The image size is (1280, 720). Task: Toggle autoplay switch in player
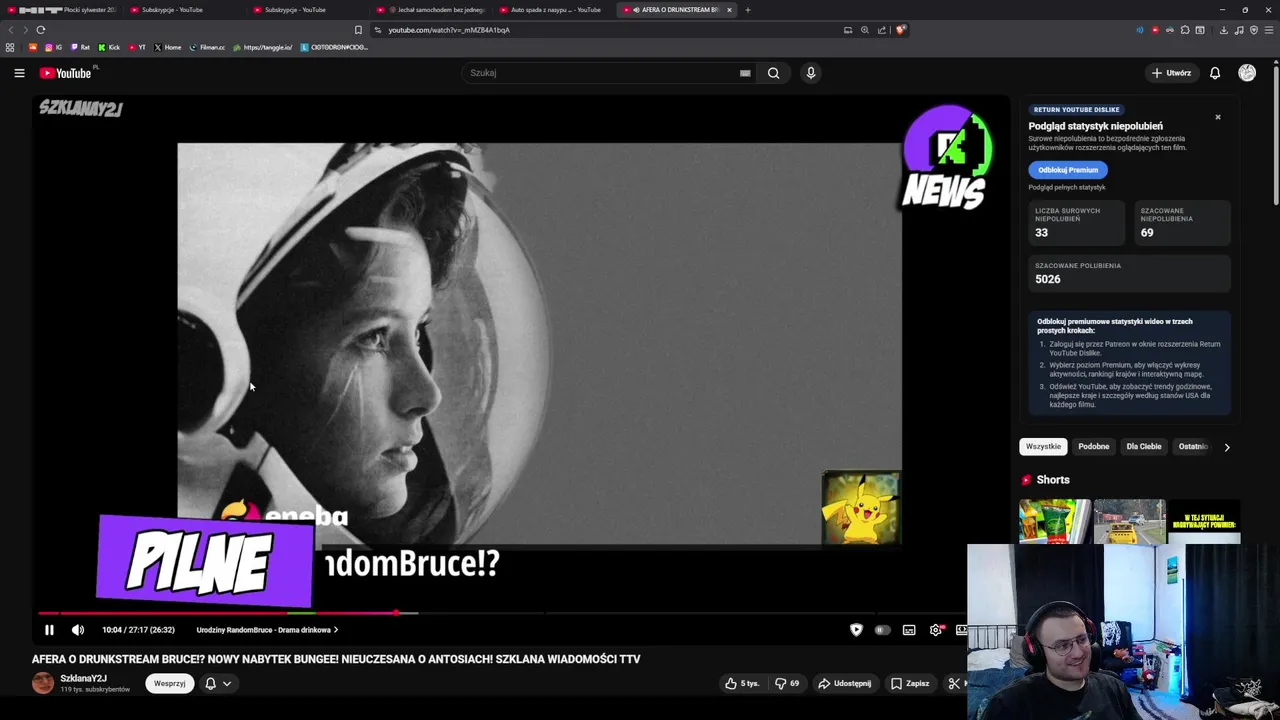(x=882, y=630)
